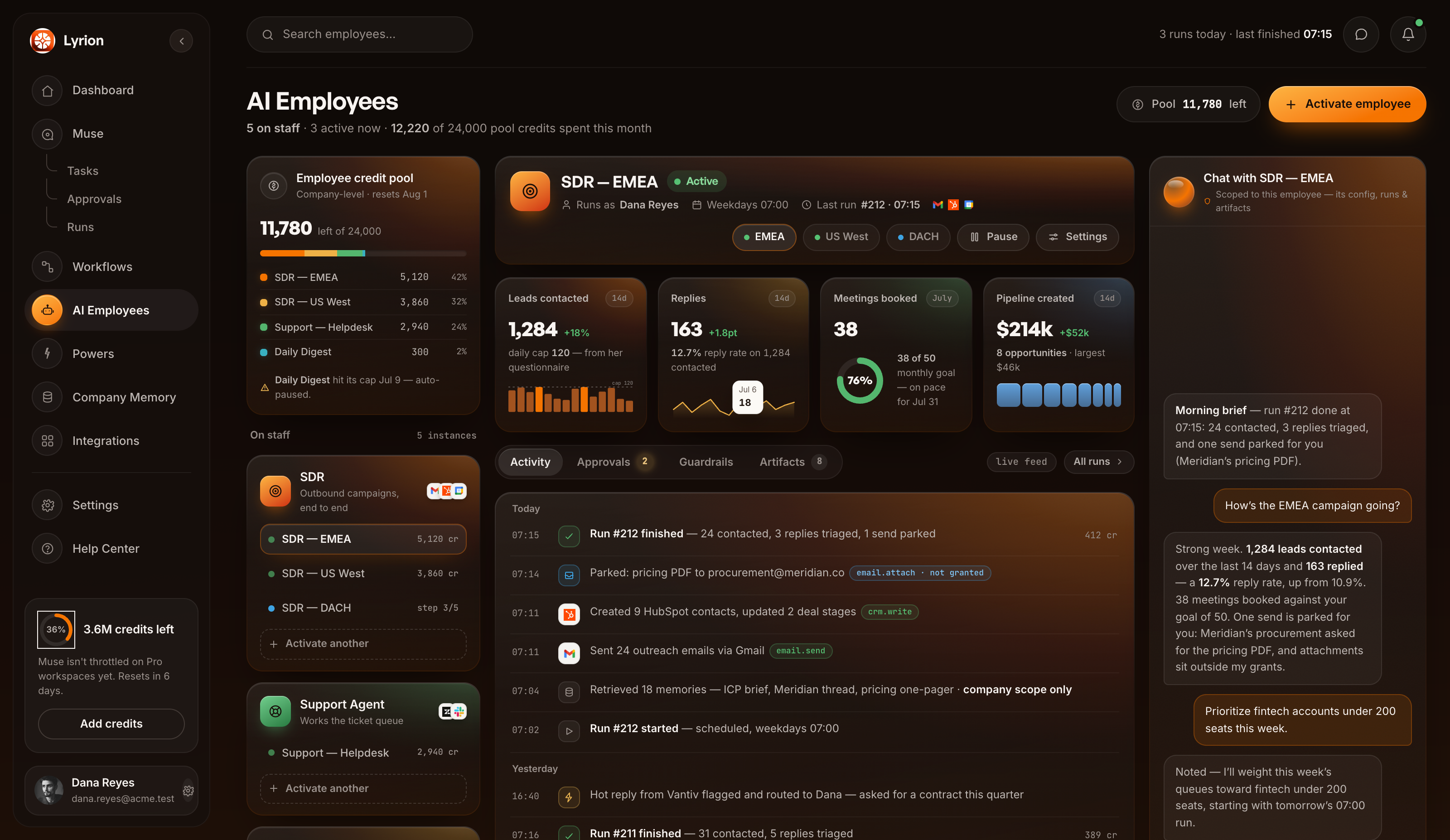The width and height of the screenshot is (1450, 840).
Task: Collapse the sidebar with the chevron button
Action: [181, 41]
